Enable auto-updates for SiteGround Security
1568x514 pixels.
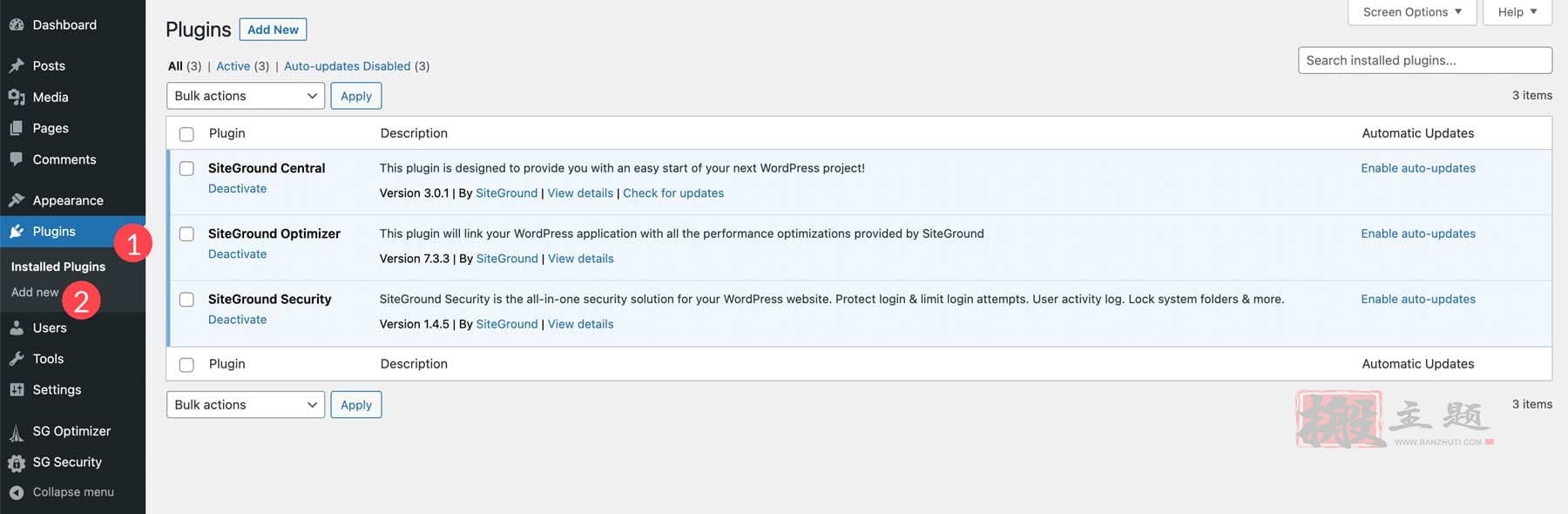pyautogui.click(x=1418, y=299)
